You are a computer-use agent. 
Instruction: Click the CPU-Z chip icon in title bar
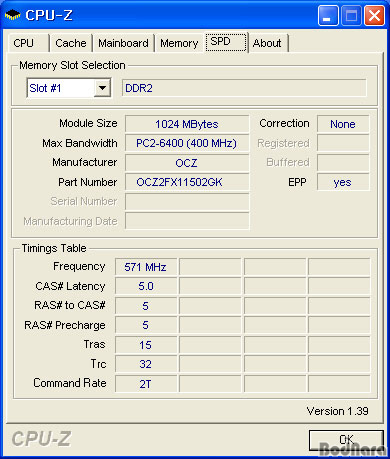point(12,15)
